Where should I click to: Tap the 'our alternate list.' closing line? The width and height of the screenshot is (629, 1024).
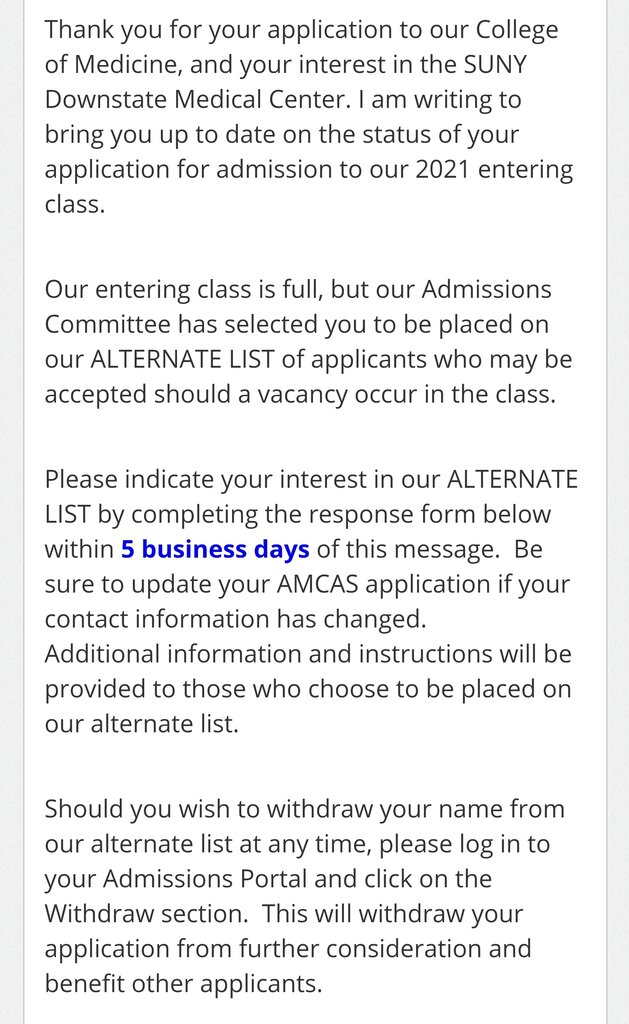tap(141, 724)
